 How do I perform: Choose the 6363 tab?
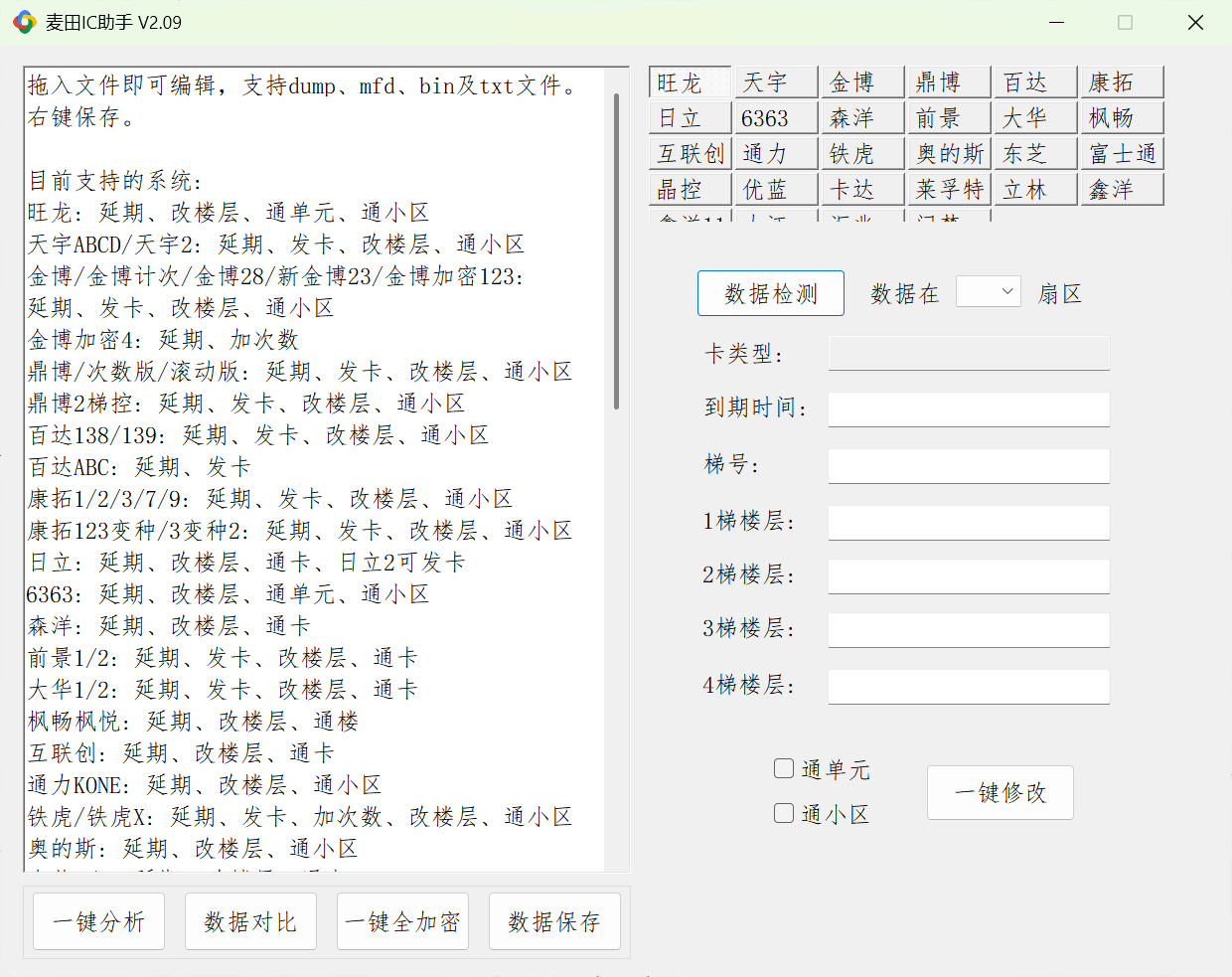[x=776, y=118]
